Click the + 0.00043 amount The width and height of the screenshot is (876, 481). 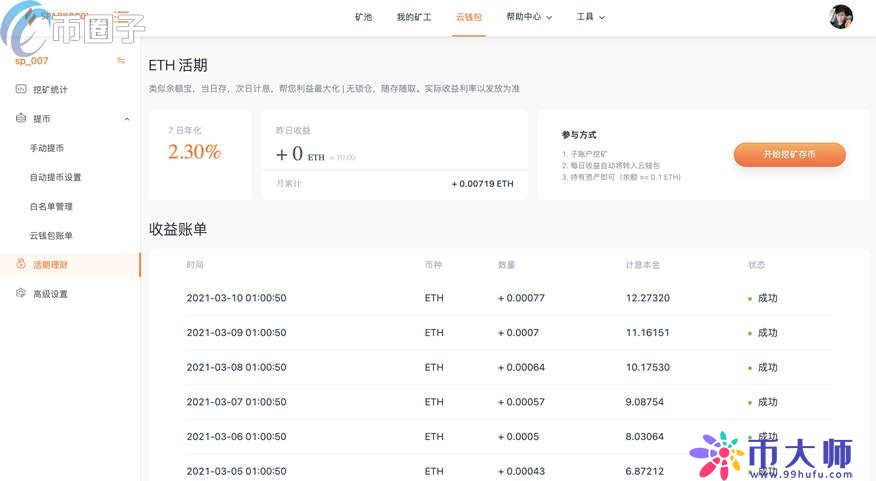521,471
